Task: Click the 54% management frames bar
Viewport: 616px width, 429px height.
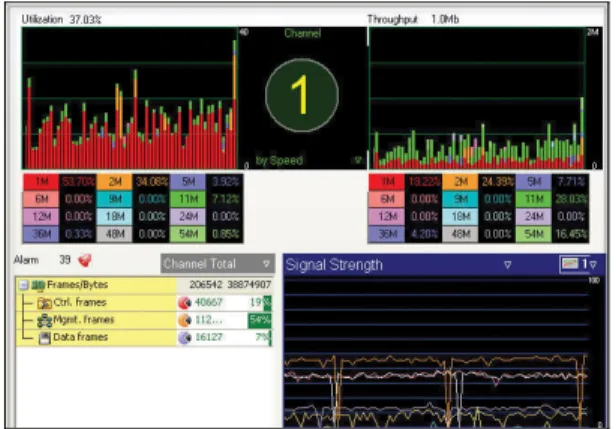Action: tap(260, 320)
